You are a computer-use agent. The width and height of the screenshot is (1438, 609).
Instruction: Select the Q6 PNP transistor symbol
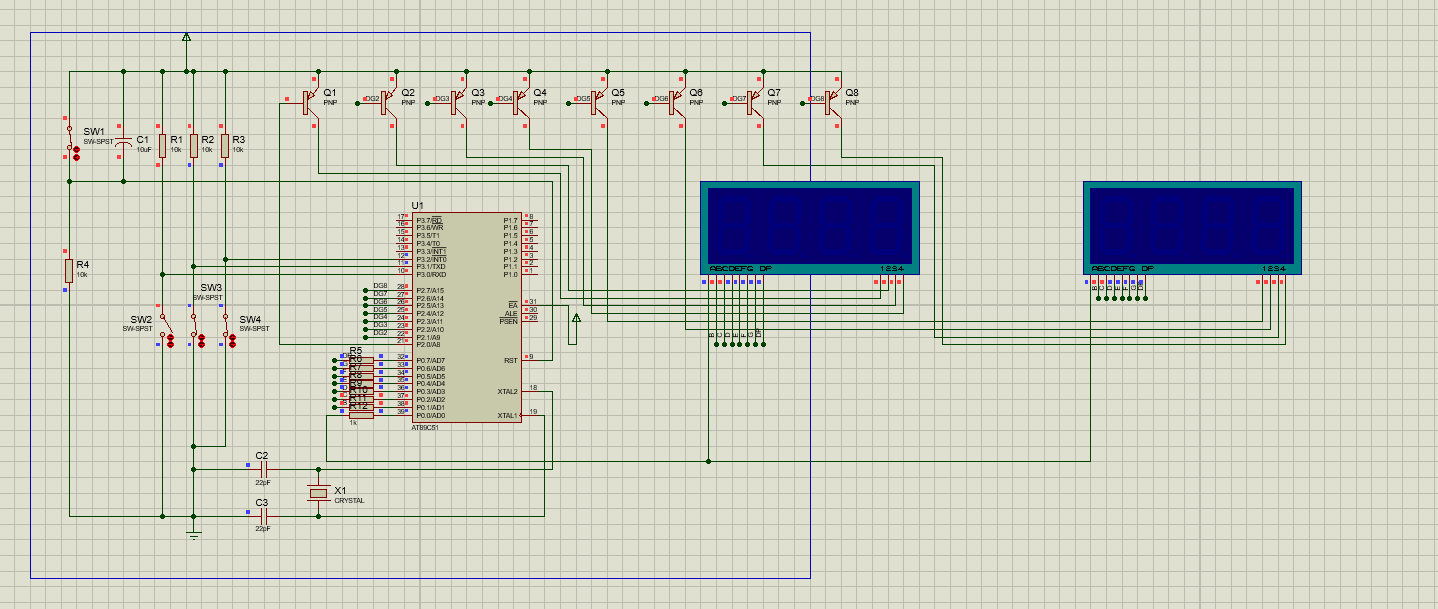[678, 101]
